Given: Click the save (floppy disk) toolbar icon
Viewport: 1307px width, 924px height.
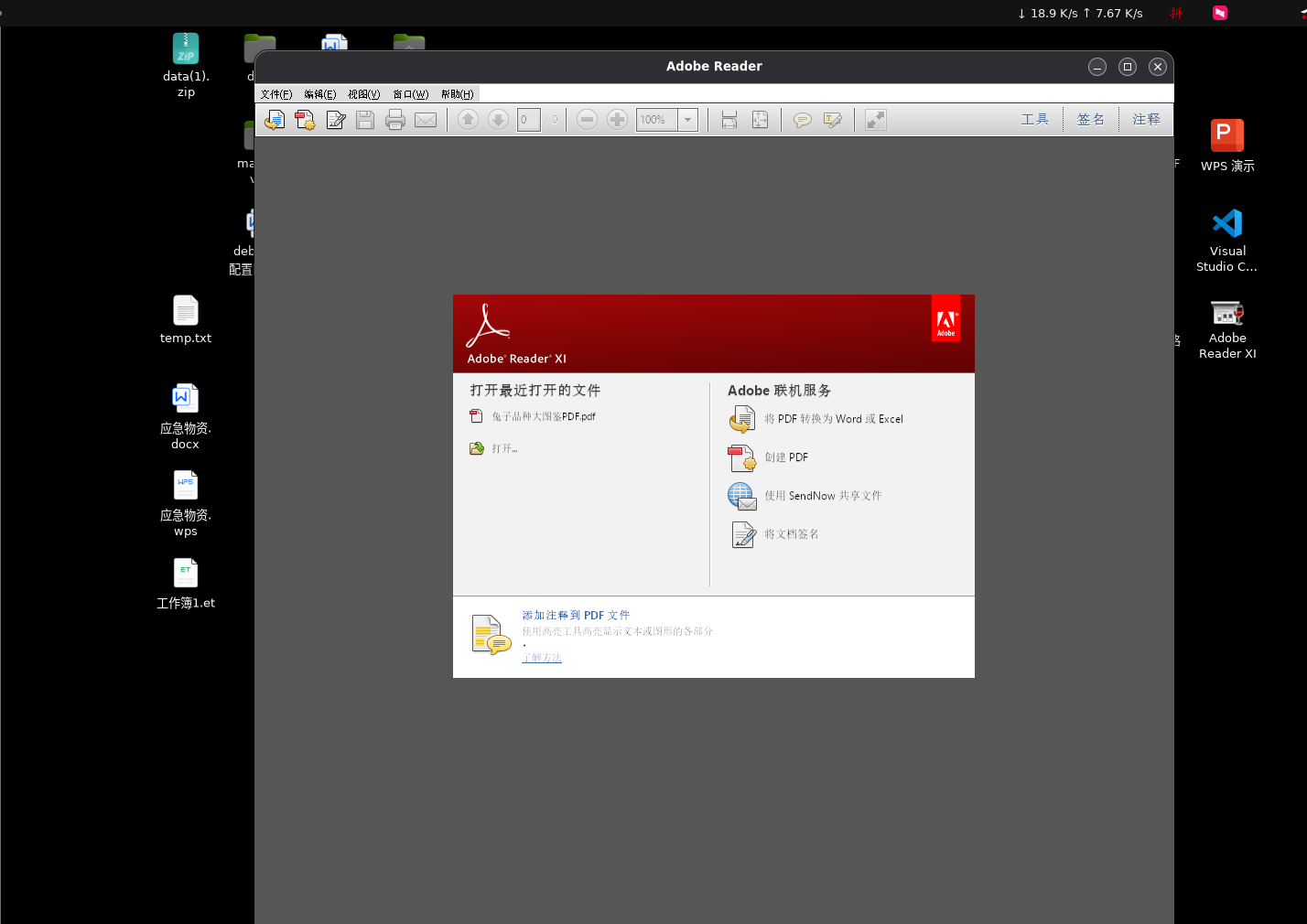Looking at the screenshot, I should pos(365,120).
